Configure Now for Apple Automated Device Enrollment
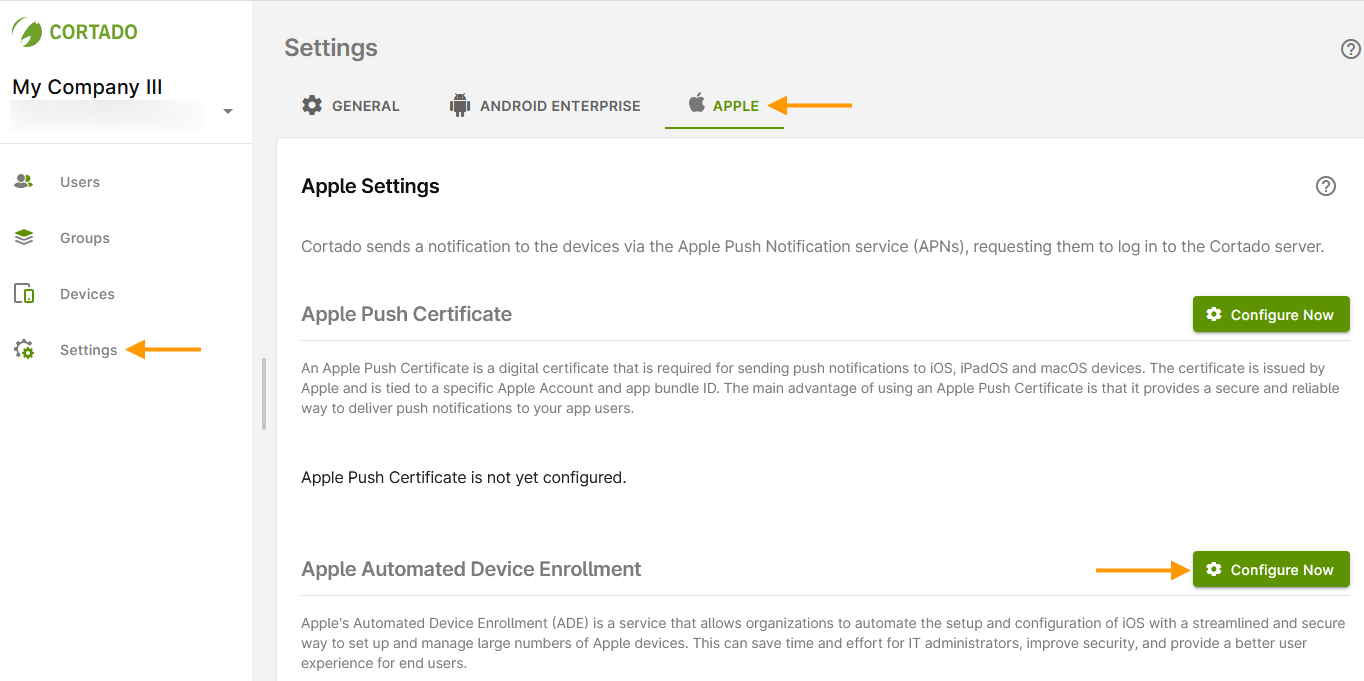 1271,569
